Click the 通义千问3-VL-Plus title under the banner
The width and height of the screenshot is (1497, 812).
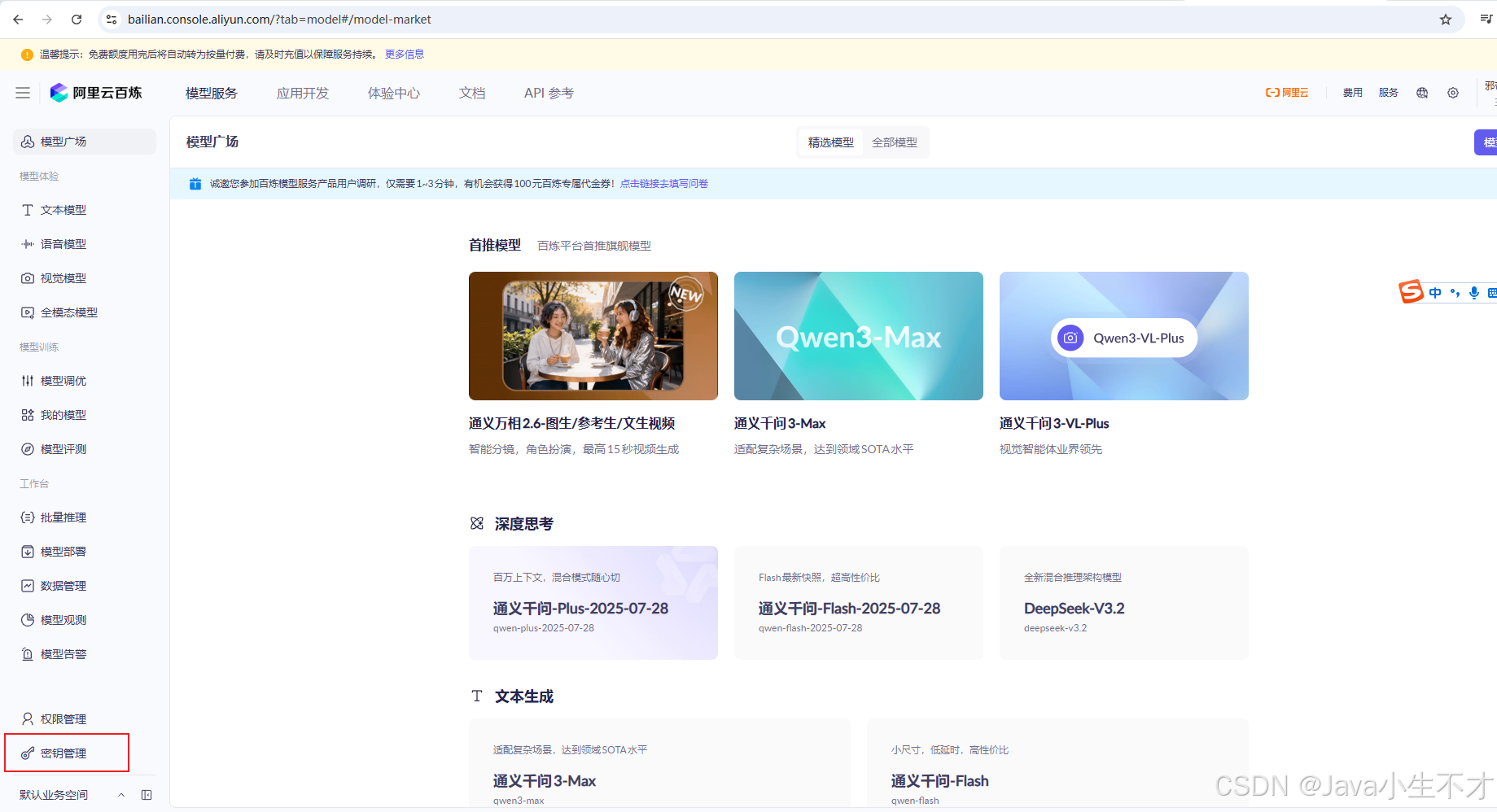pos(1054,423)
